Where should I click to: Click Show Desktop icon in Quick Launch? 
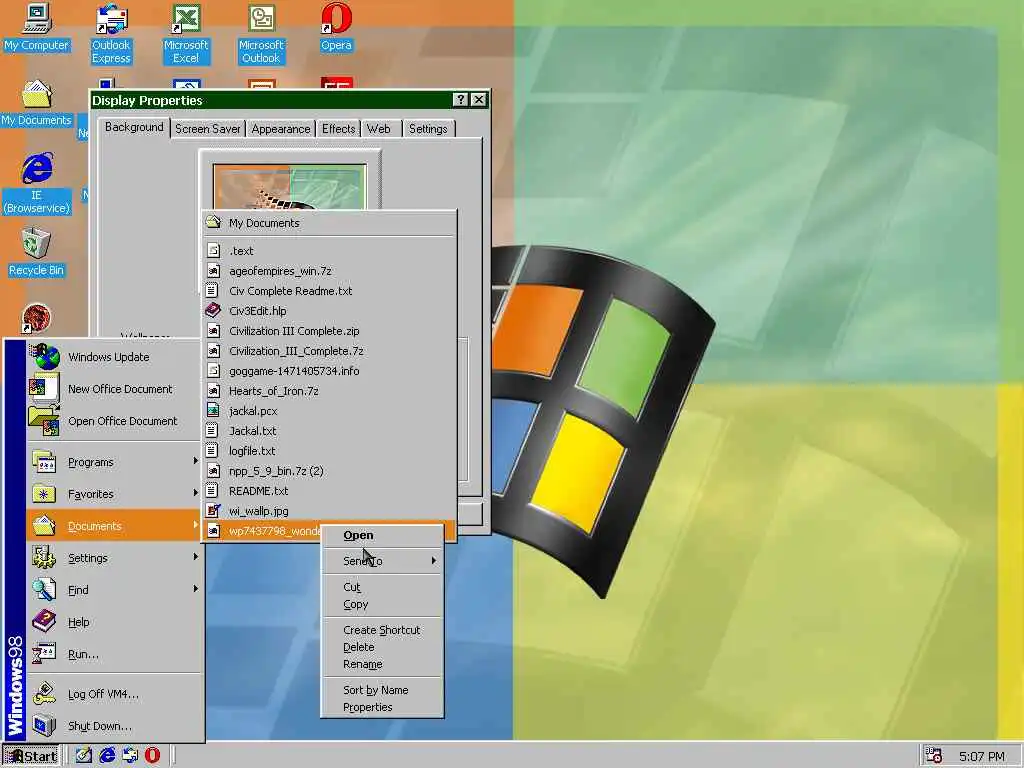click(84, 756)
